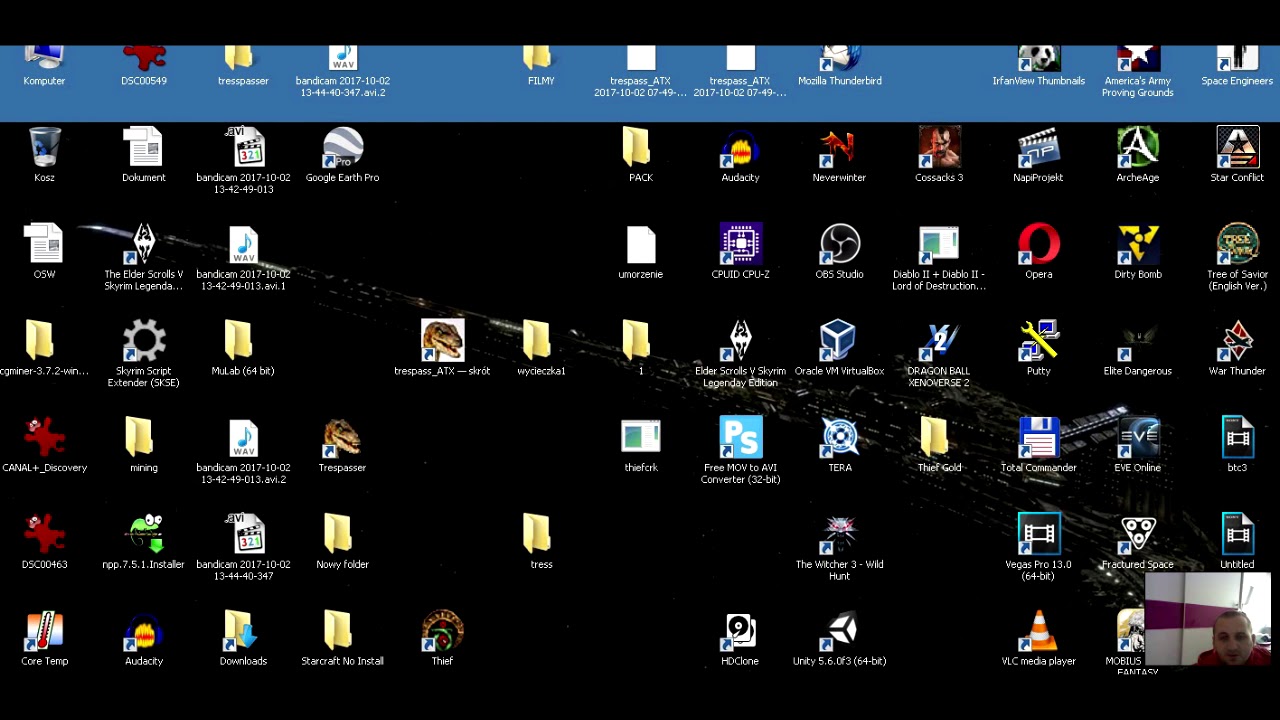The width and height of the screenshot is (1280, 720).
Task: Open Skyrim Script Extender (SKSE)
Action: click(143, 354)
